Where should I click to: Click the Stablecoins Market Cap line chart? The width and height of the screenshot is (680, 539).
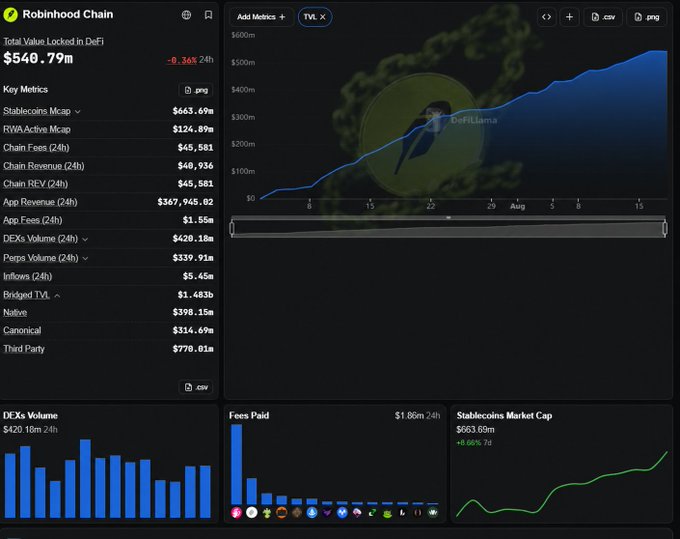(562, 484)
